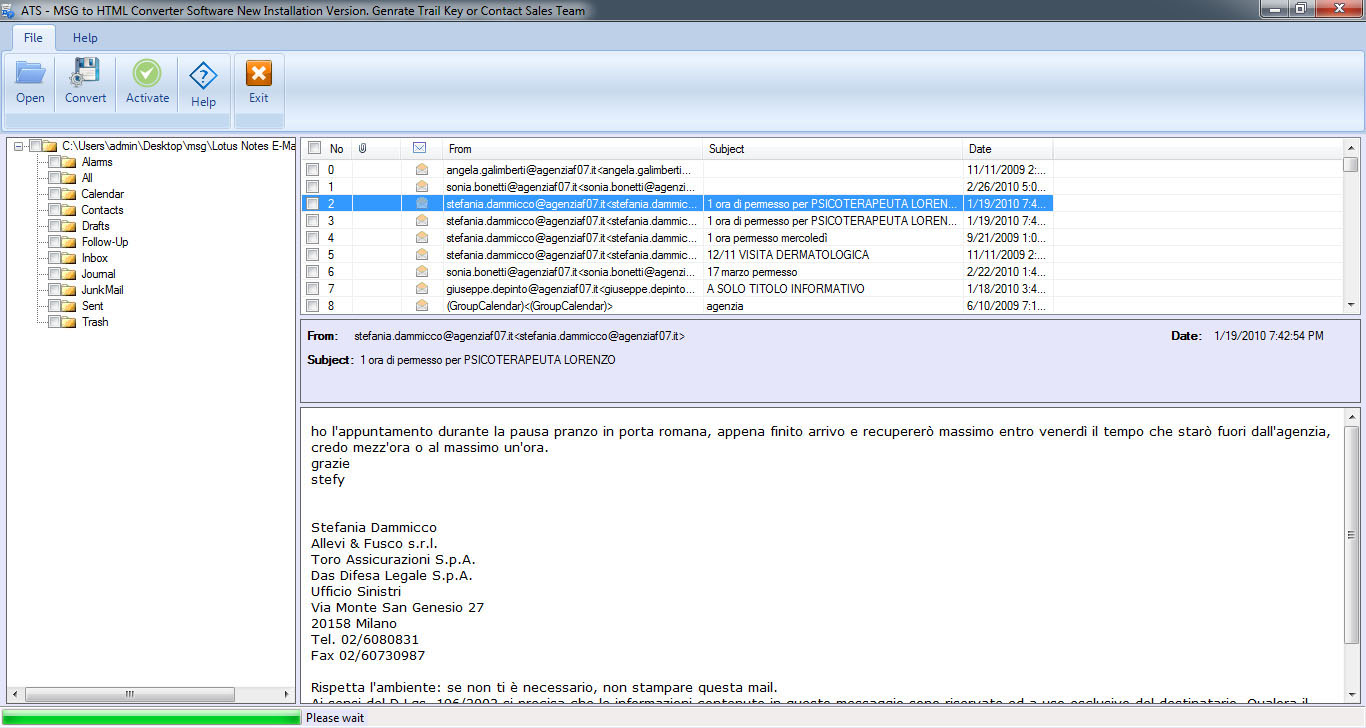Click the Journal folder icon
The image size is (1366, 728).
[x=68, y=274]
